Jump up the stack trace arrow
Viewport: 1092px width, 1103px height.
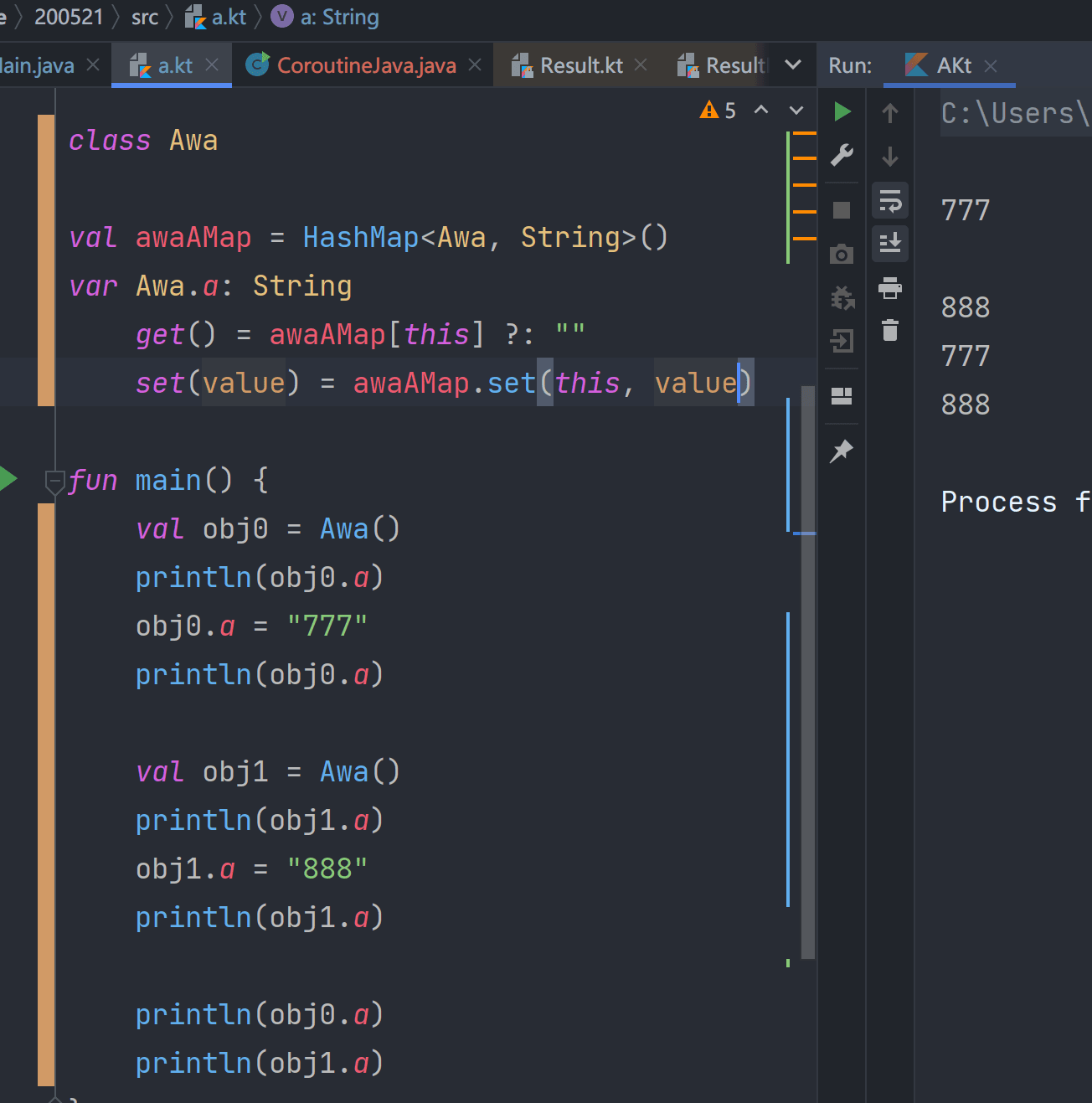[x=890, y=113]
